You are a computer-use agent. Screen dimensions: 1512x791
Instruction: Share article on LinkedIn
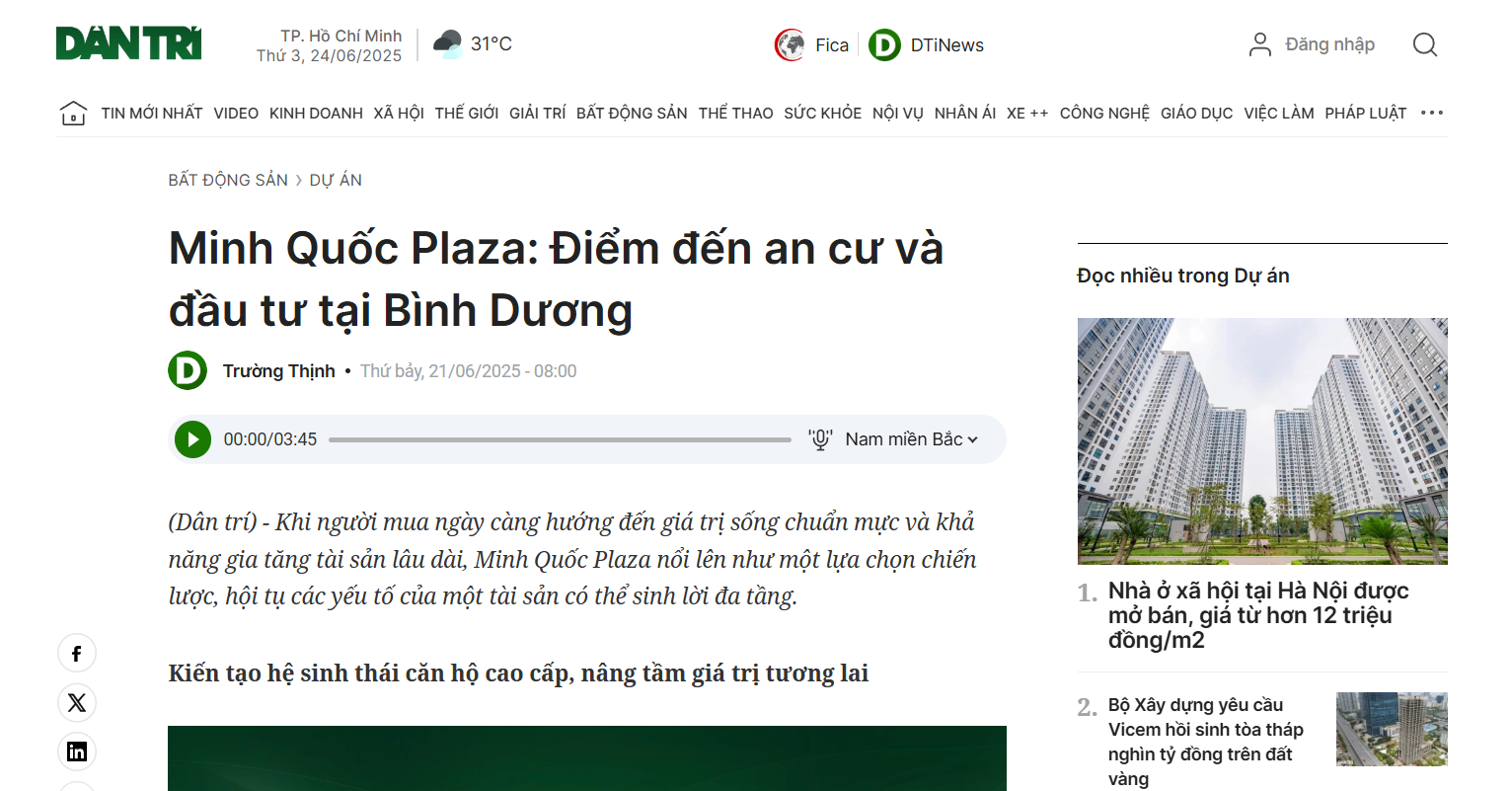coord(77,752)
